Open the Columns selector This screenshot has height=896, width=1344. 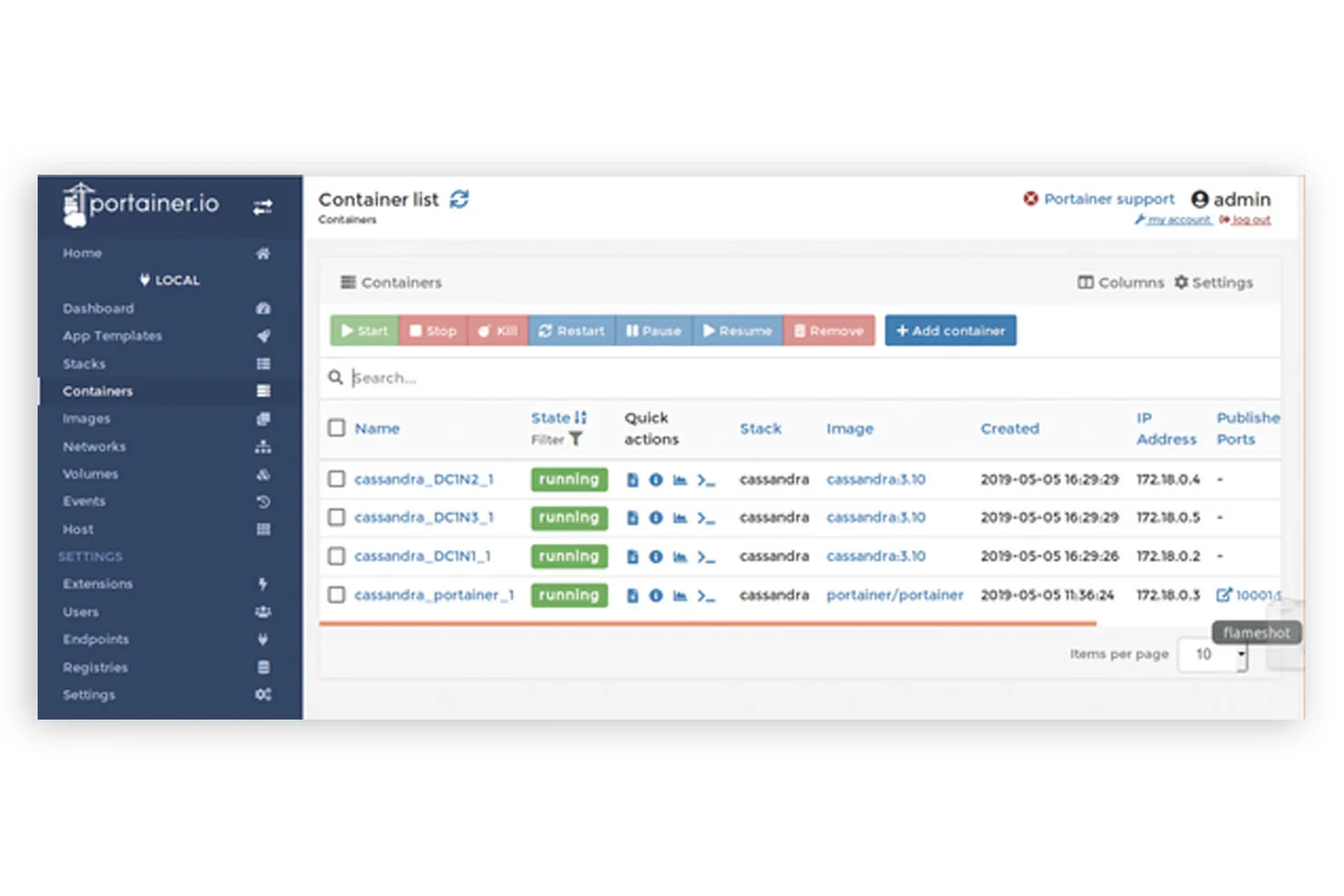(x=1121, y=282)
